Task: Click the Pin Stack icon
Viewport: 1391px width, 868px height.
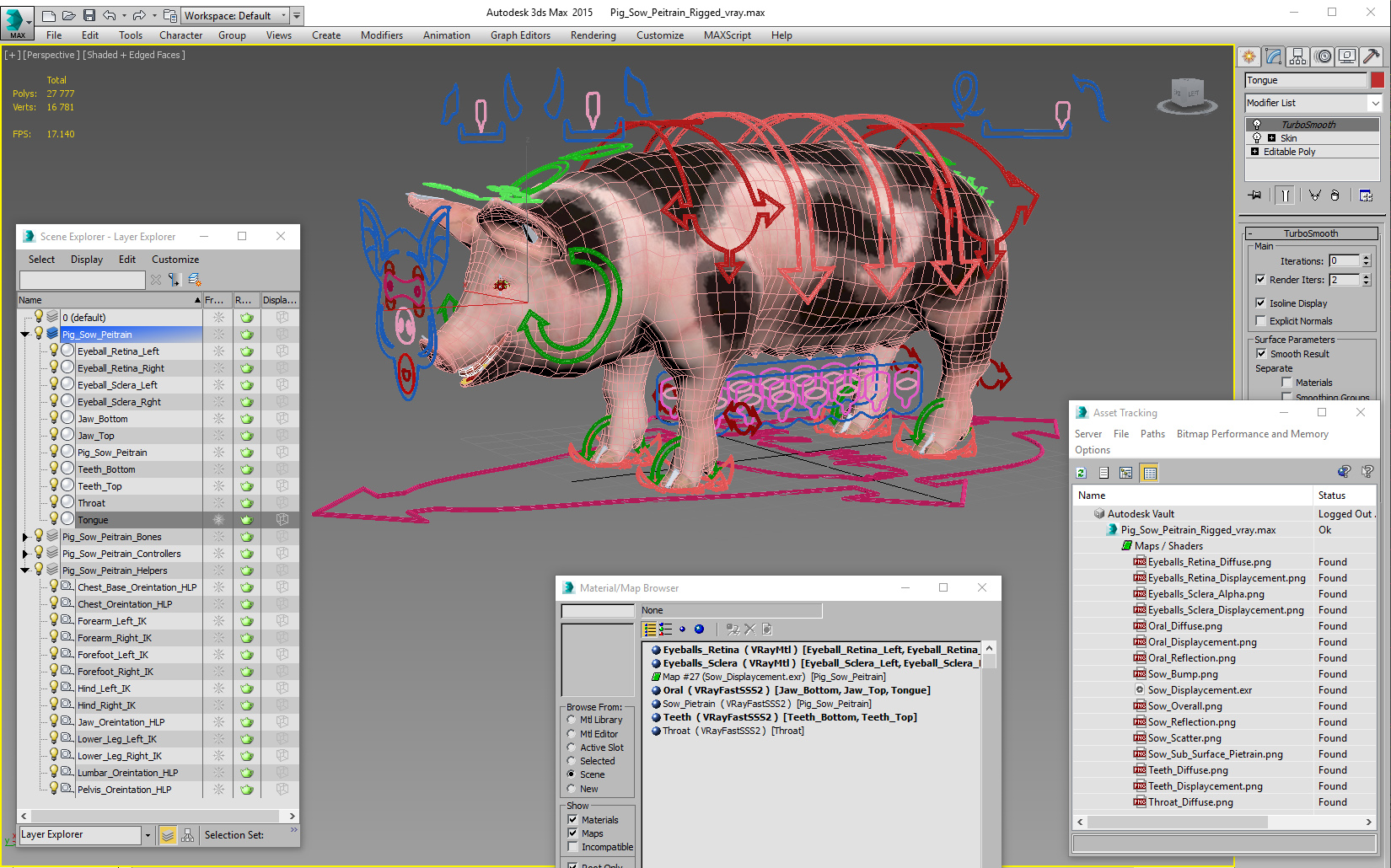Action: [1255, 196]
